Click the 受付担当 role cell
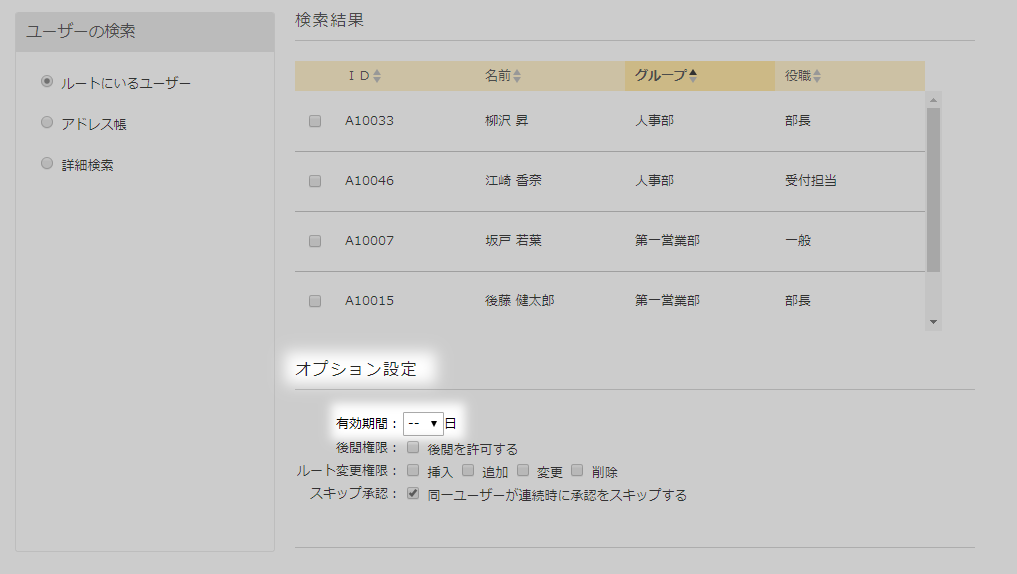Image resolution: width=1017 pixels, height=574 pixels. pyautogui.click(x=811, y=180)
